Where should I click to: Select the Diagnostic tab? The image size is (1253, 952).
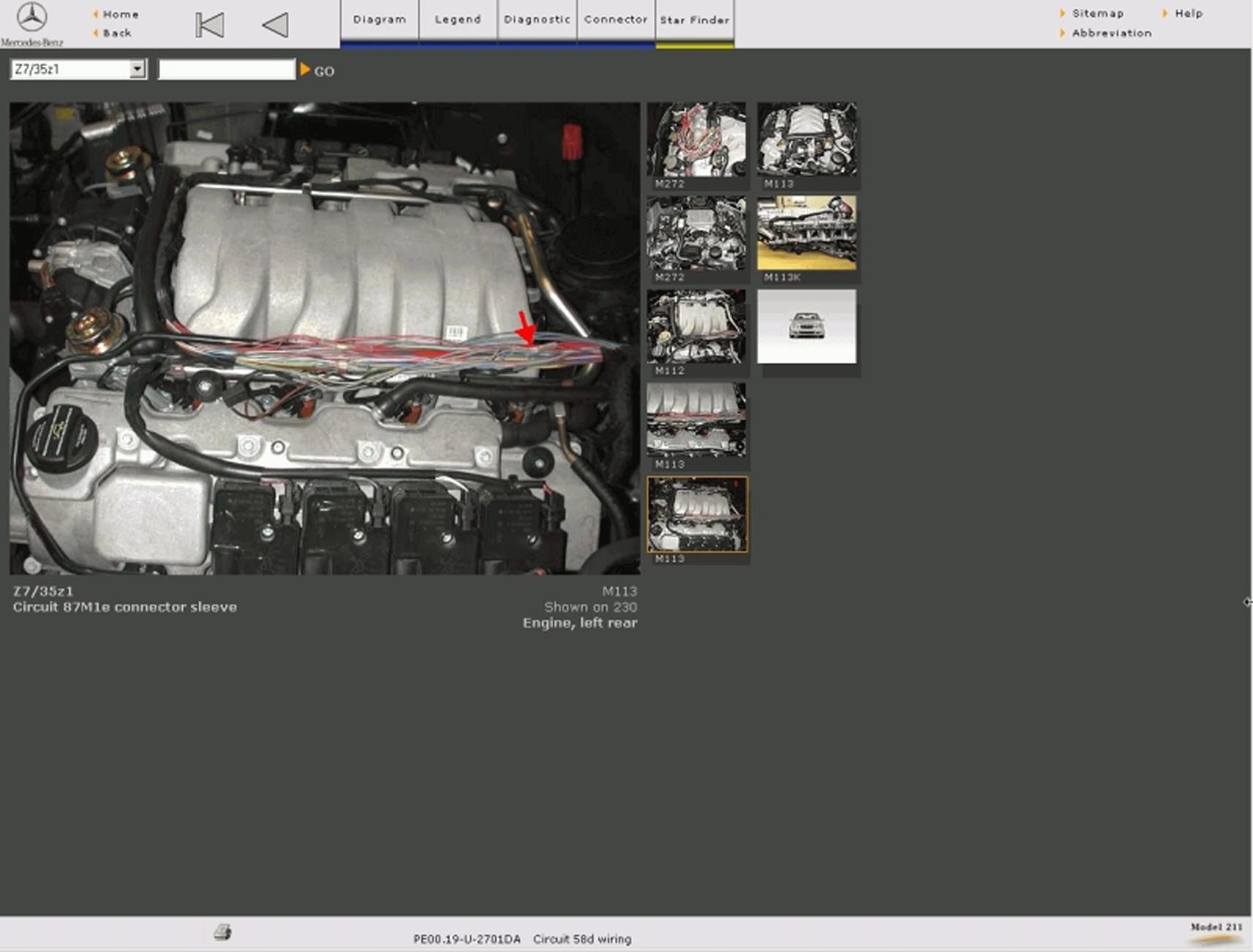click(537, 20)
